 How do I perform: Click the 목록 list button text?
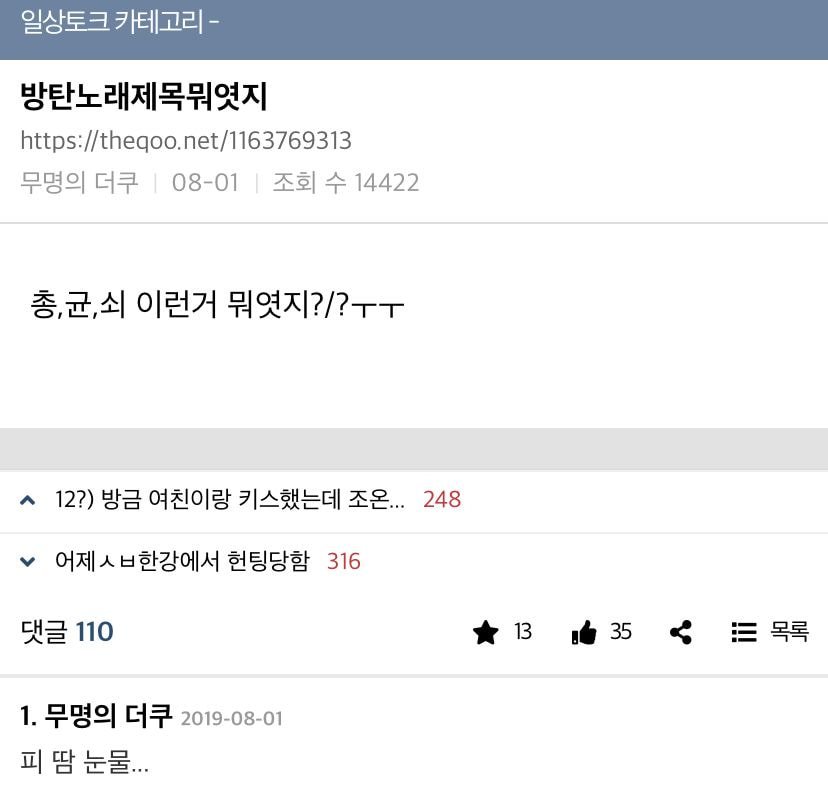(789, 631)
